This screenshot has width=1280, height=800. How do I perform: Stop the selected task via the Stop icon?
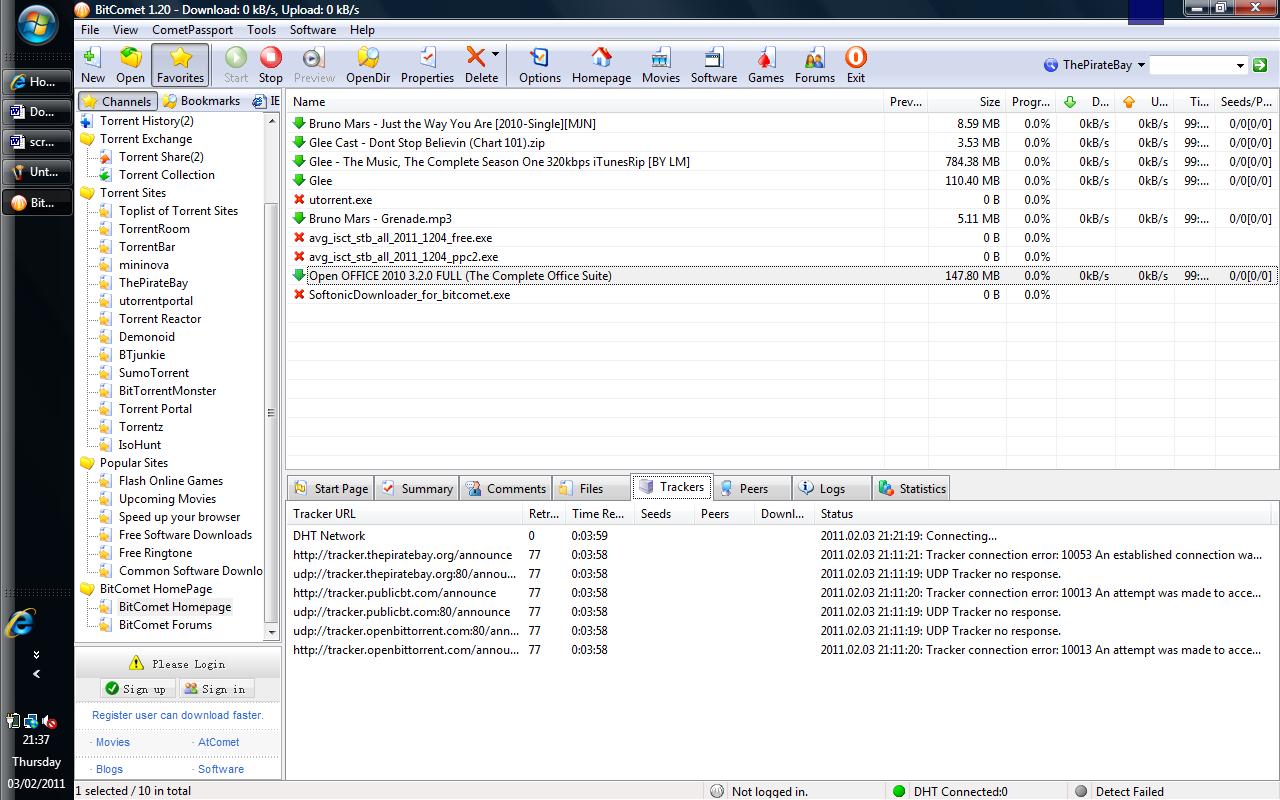pos(271,65)
